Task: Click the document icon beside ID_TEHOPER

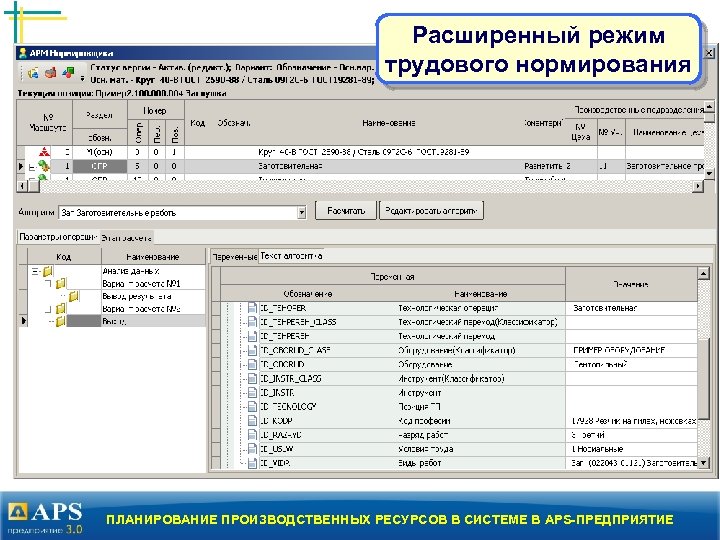Action: (x=252, y=308)
